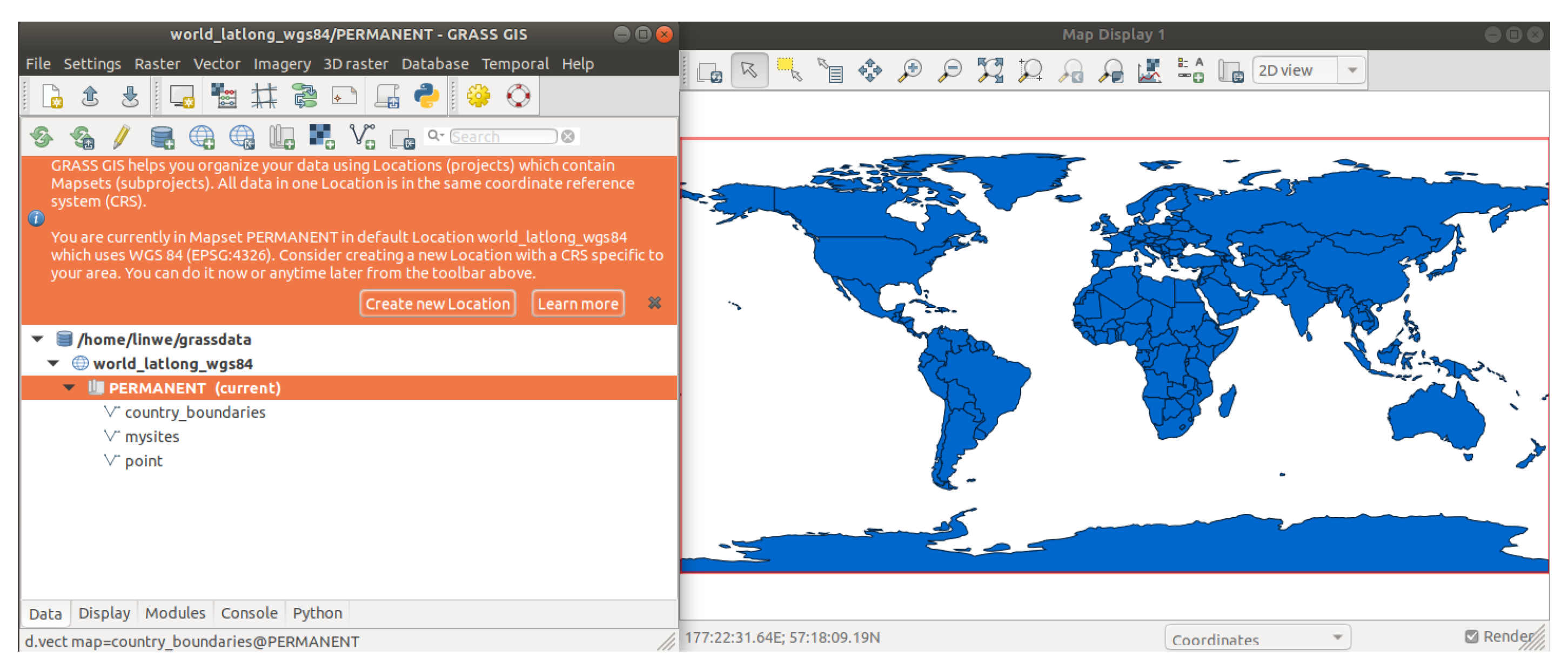Click the Learn more button

[x=577, y=303]
